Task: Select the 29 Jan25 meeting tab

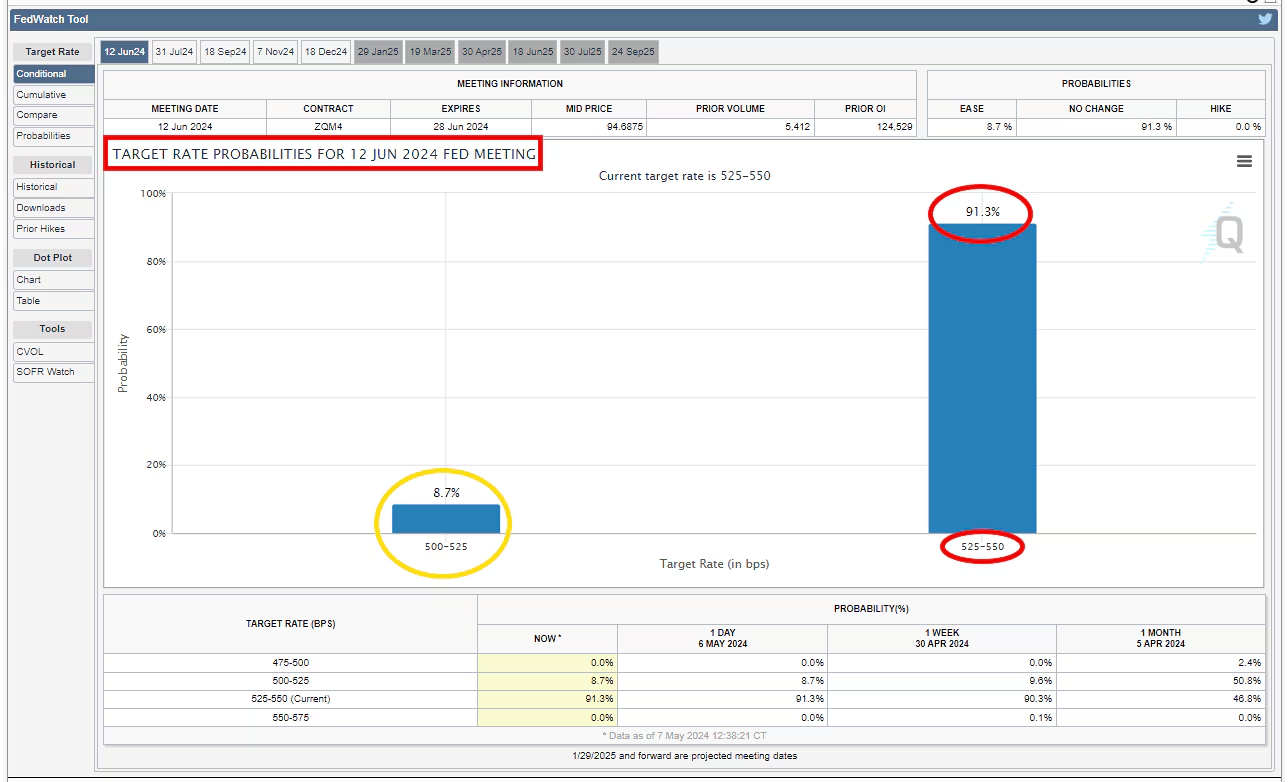Action: [x=378, y=52]
